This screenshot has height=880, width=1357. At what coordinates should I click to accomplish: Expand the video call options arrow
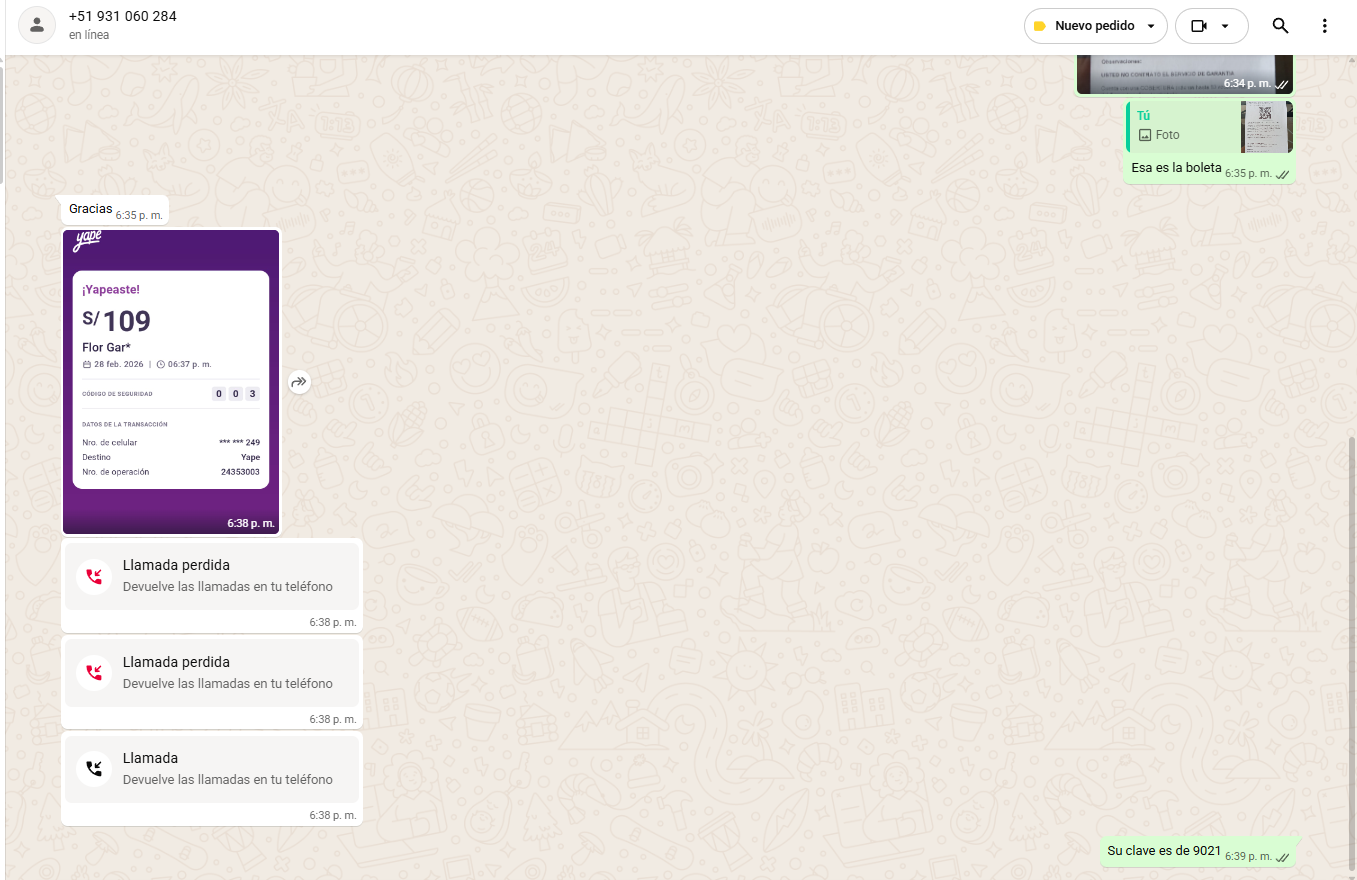(1225, 26)
